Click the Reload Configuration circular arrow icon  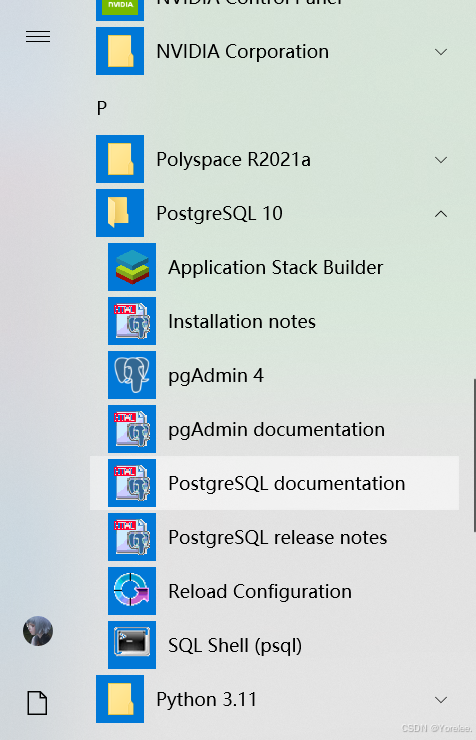tap(132, 591)
